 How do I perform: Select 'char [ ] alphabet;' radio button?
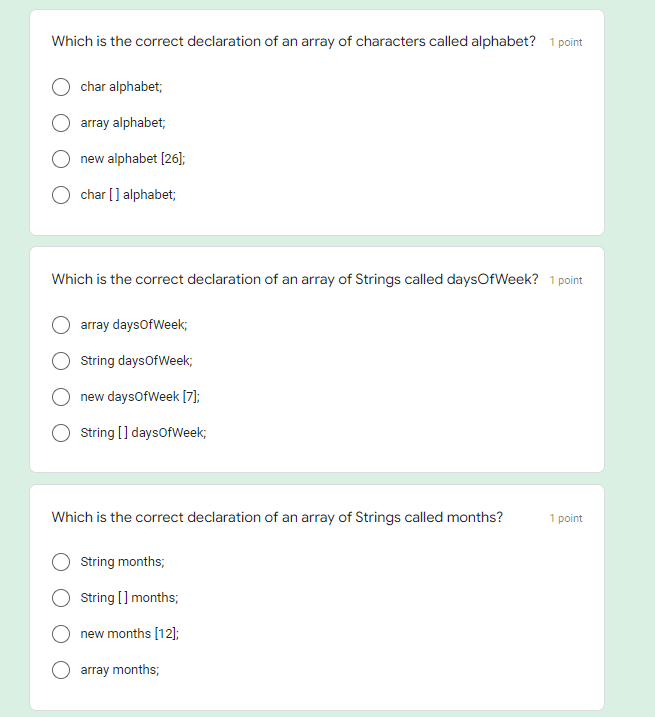pos(61,195)
